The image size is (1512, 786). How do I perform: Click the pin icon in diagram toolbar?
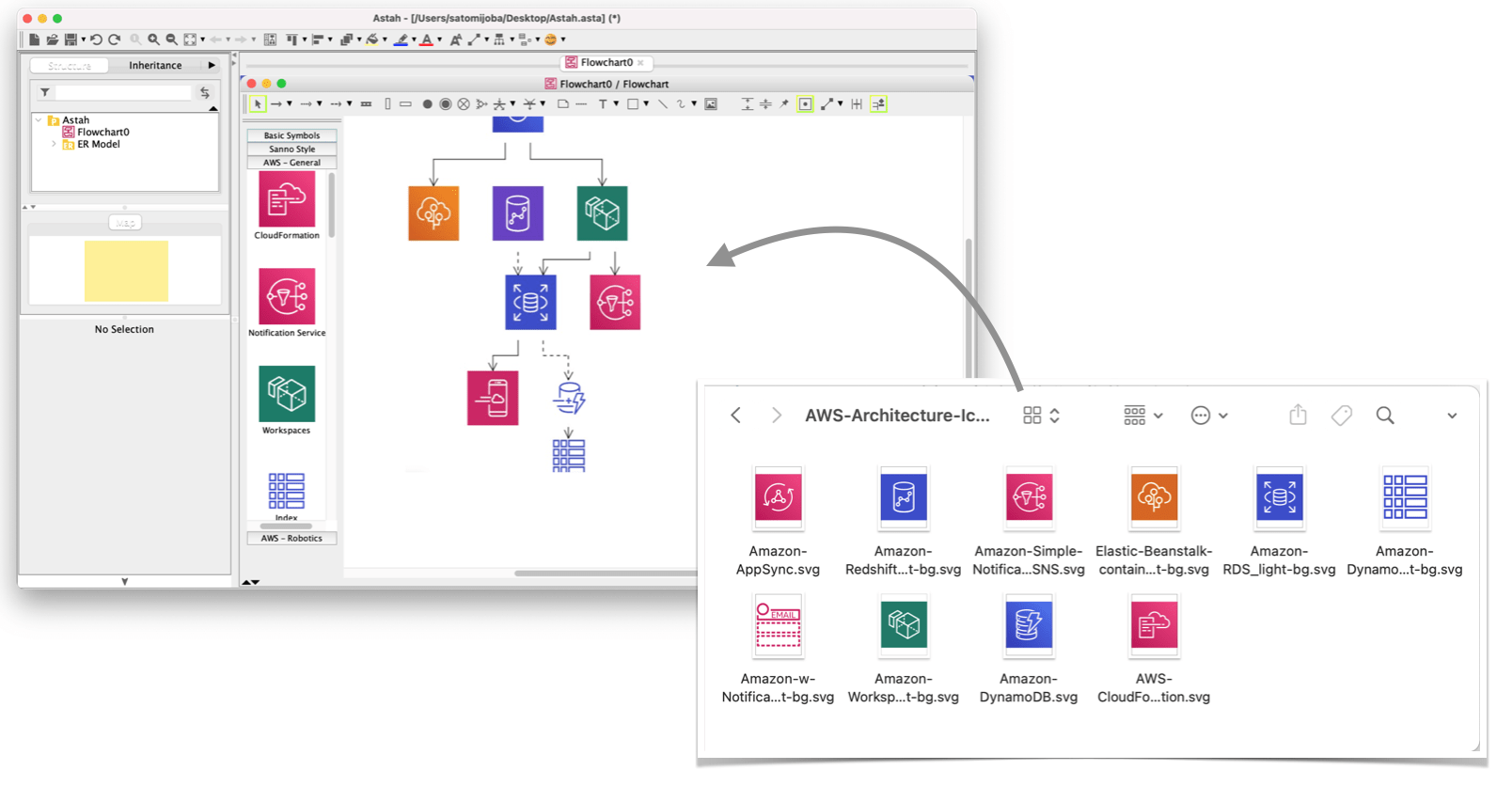click(x=784, y=103)
